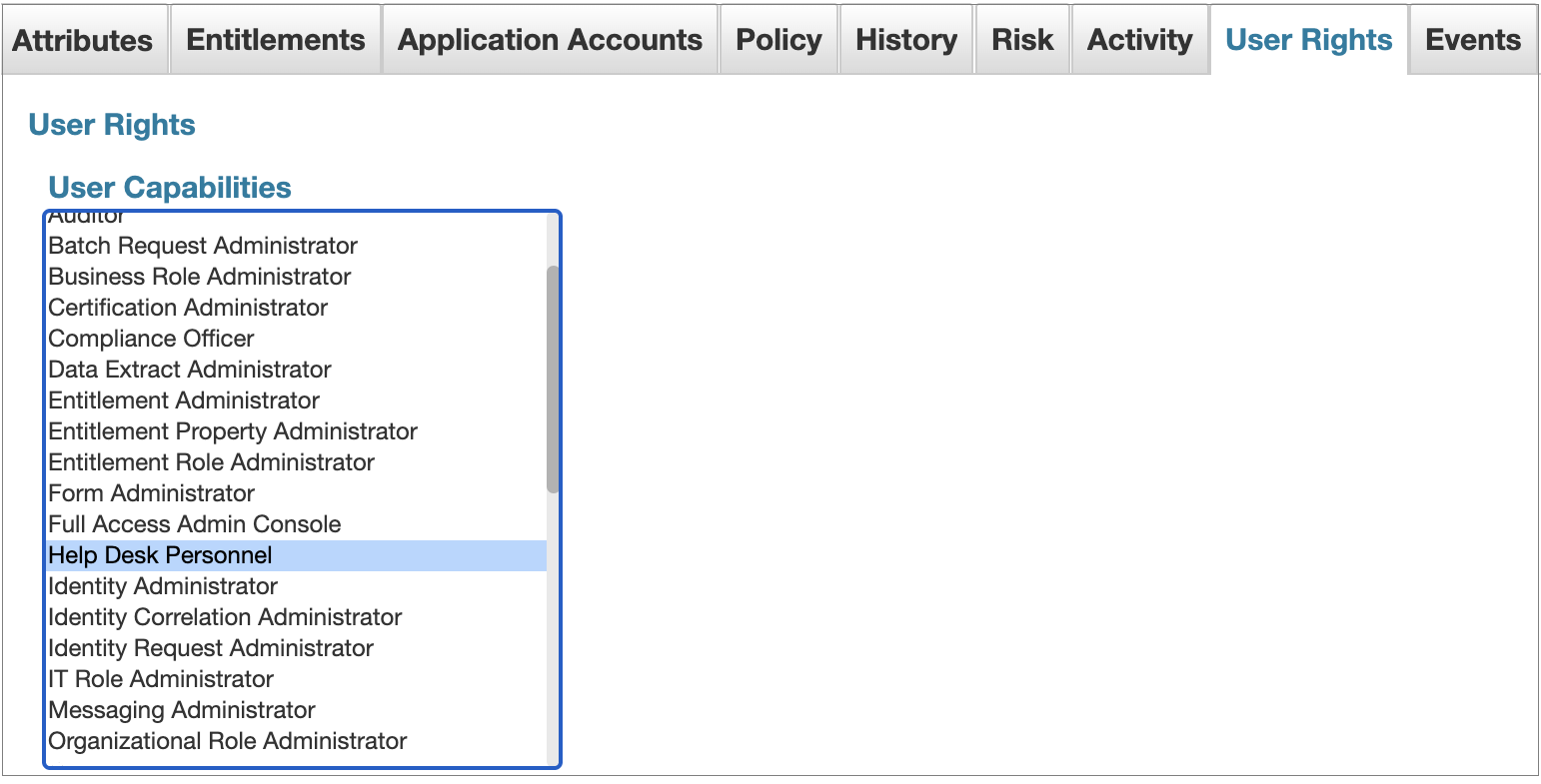The width and height of the screenshot is (1541, 784).
Task: Click the highlighted Help Desk Personnel item
Action: point(160,555)
